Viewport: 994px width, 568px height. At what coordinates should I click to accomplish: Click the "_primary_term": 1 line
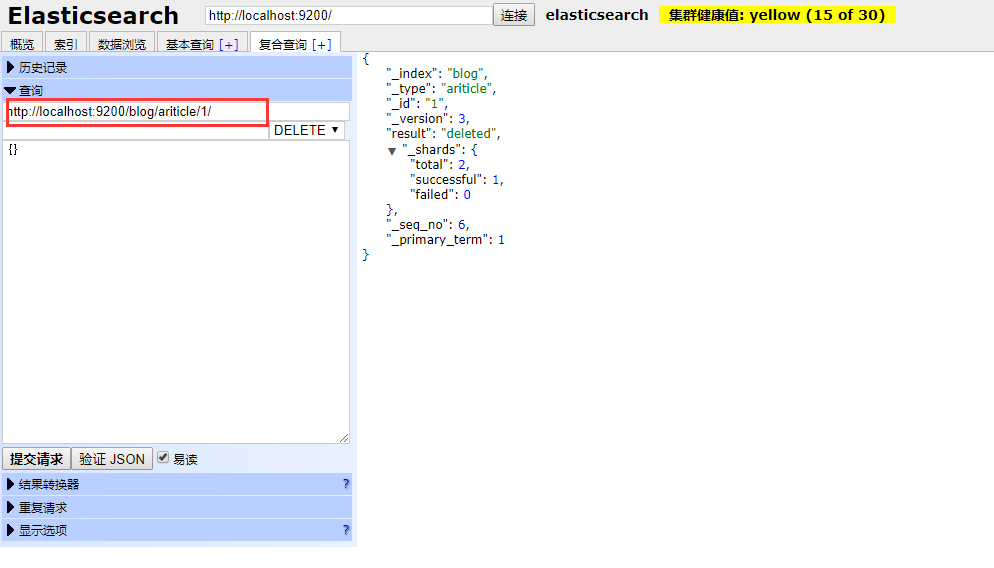[446, 240]
